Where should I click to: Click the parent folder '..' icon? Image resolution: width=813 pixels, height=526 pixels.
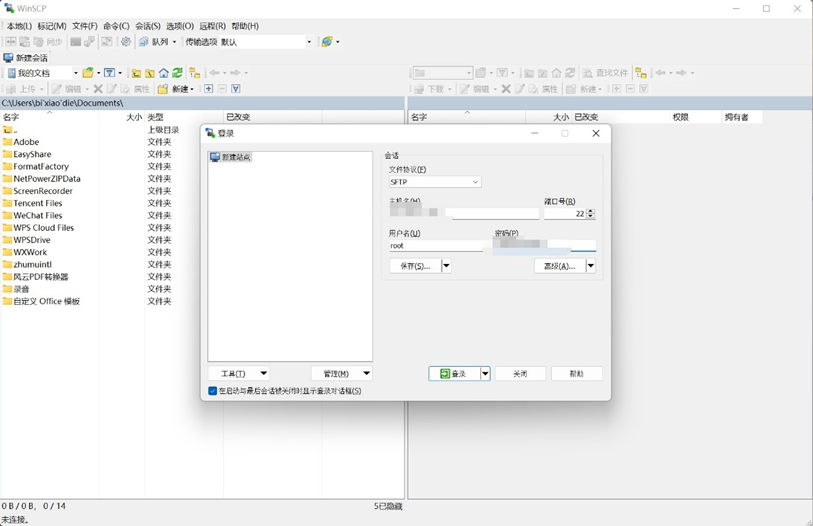7,130
